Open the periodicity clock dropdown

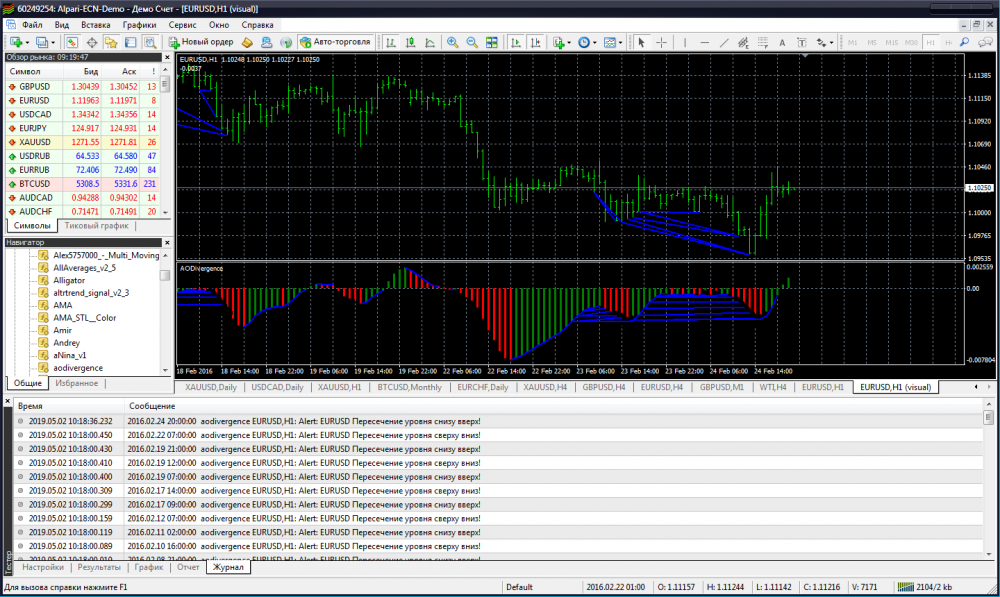(595, 43)
